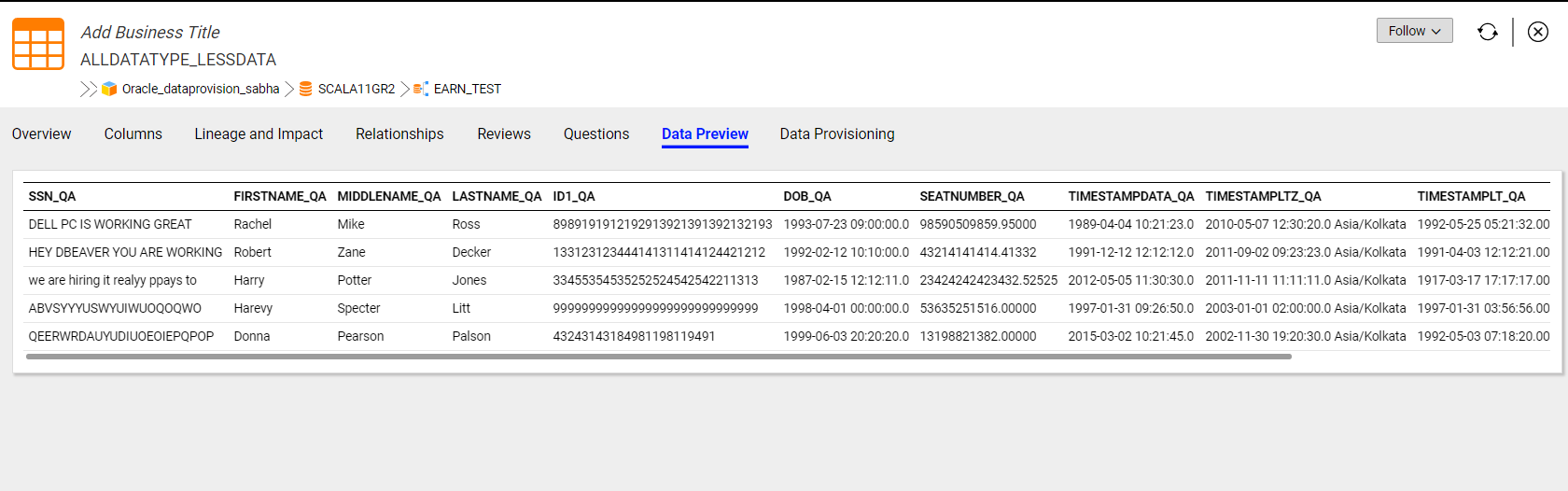This screenshot has height=491, width=1568.
Task: Switch to the Overview tab
Action: (x=41, y=134)
